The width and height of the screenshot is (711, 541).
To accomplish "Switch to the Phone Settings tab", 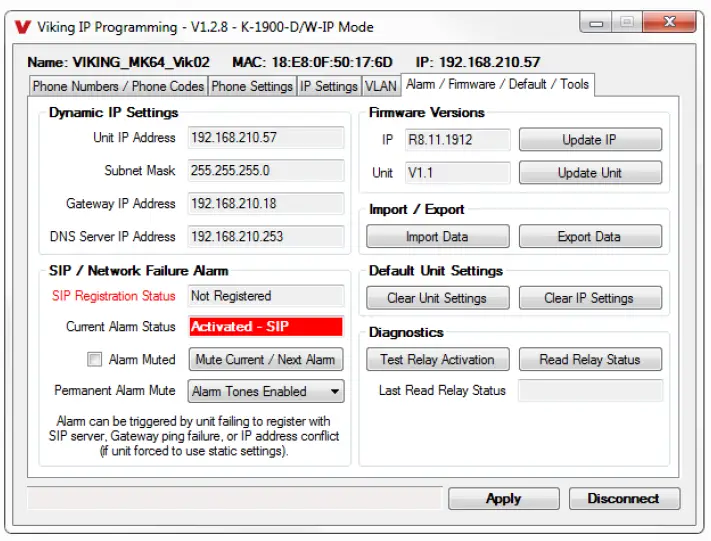I will point(252,86).
